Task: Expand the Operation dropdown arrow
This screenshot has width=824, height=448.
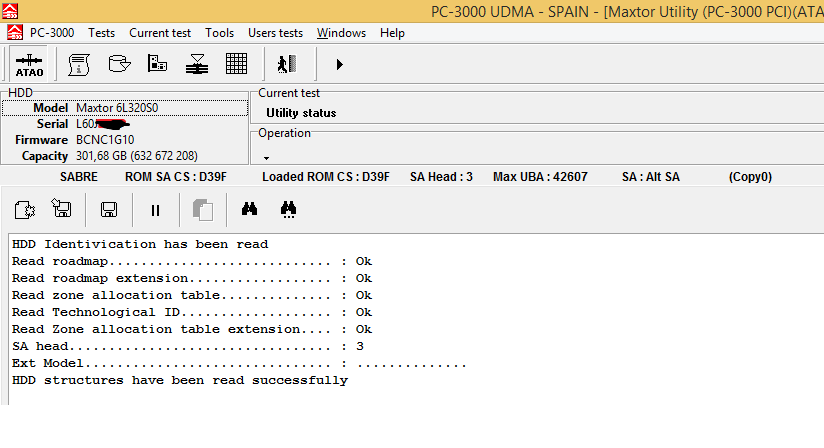Action: point(266,158)
